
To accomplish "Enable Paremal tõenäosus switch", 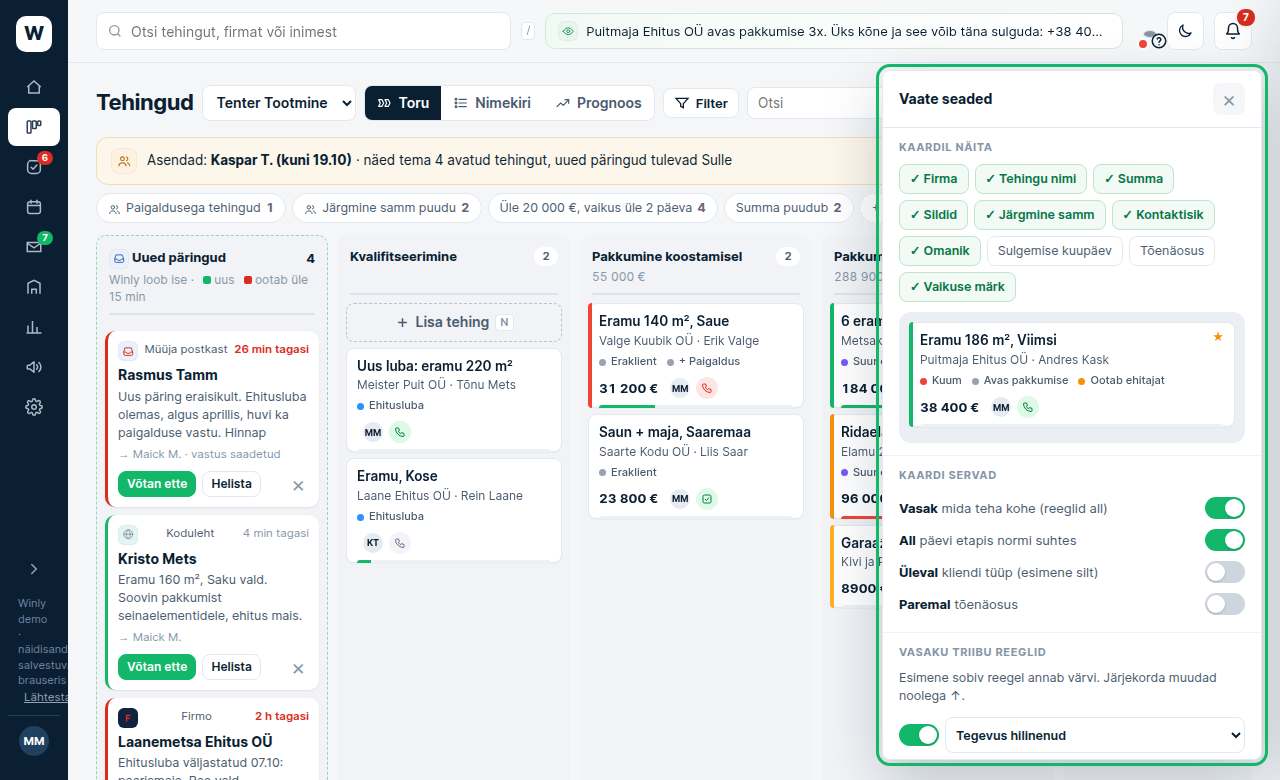I will [1225, 604].
